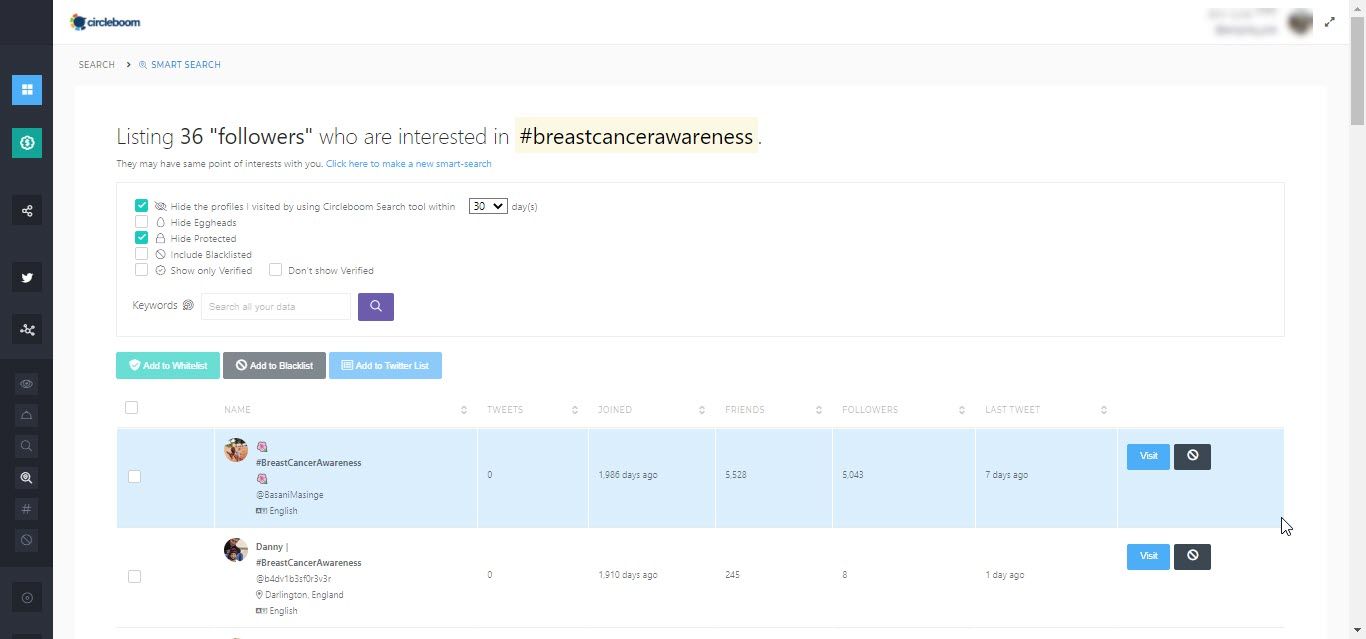Sort by the FRIENDS column arrows
The width and height of the screenshot is (1366, 639).
click(819, 410)
